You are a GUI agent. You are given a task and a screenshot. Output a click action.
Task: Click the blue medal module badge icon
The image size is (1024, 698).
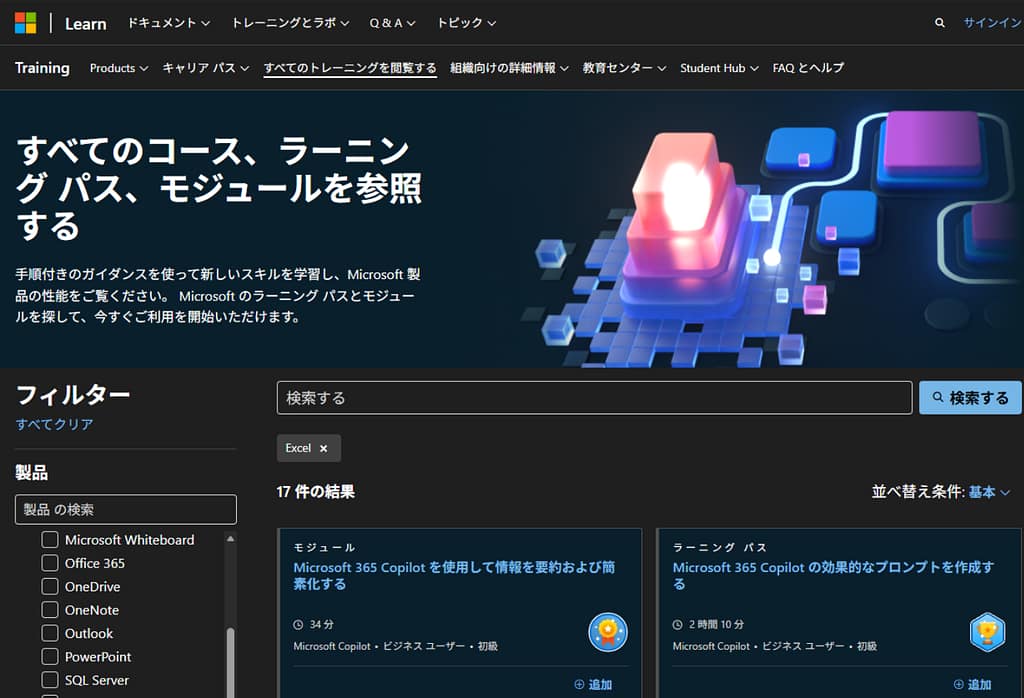608,632
